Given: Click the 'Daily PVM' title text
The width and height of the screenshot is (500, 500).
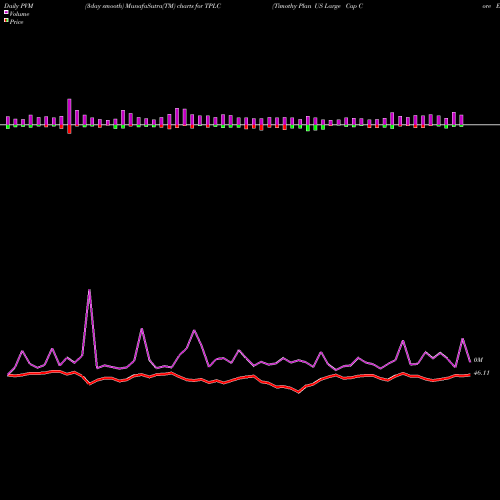Looking at the screenshot, I should (x=19, y=6).
